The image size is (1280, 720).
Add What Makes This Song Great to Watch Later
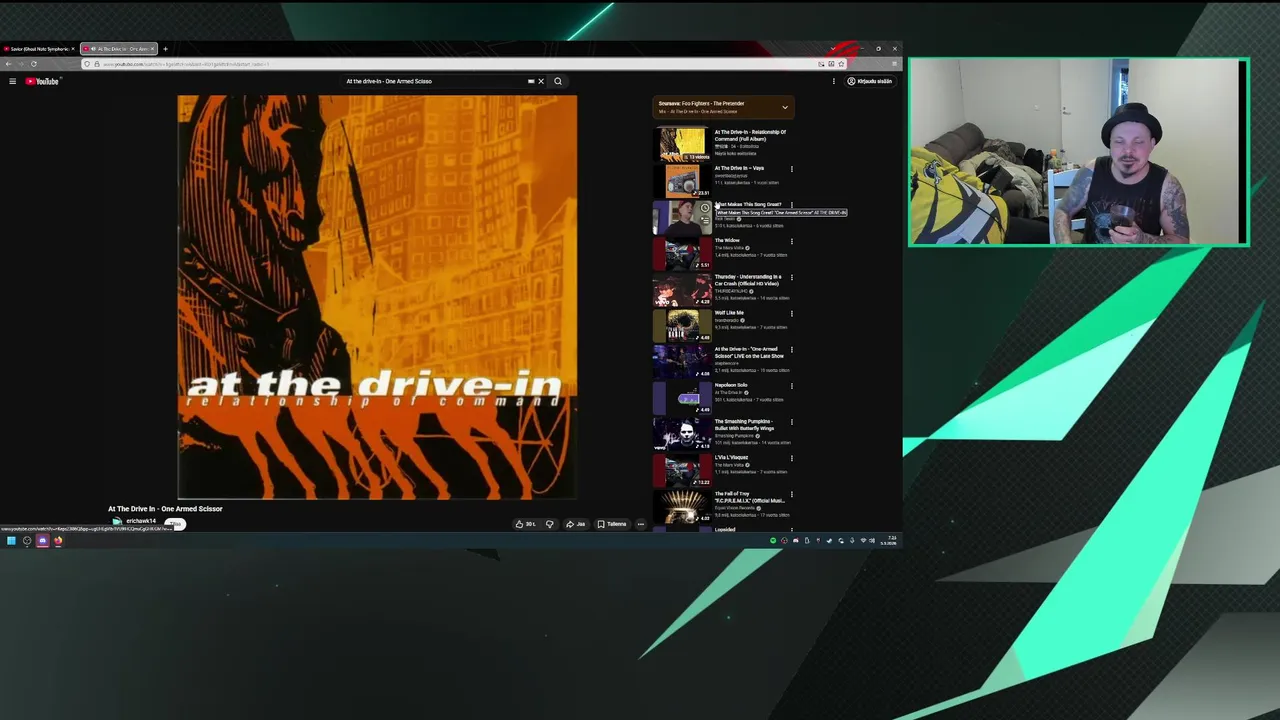pyautogui.click(x=704, y=207)
